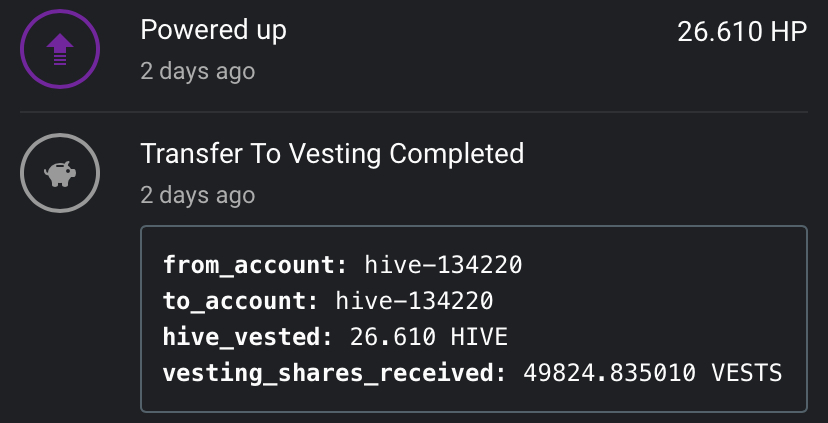Click the from_account label
Viewport: 828px width, 423px height.
tap(255, 265)
